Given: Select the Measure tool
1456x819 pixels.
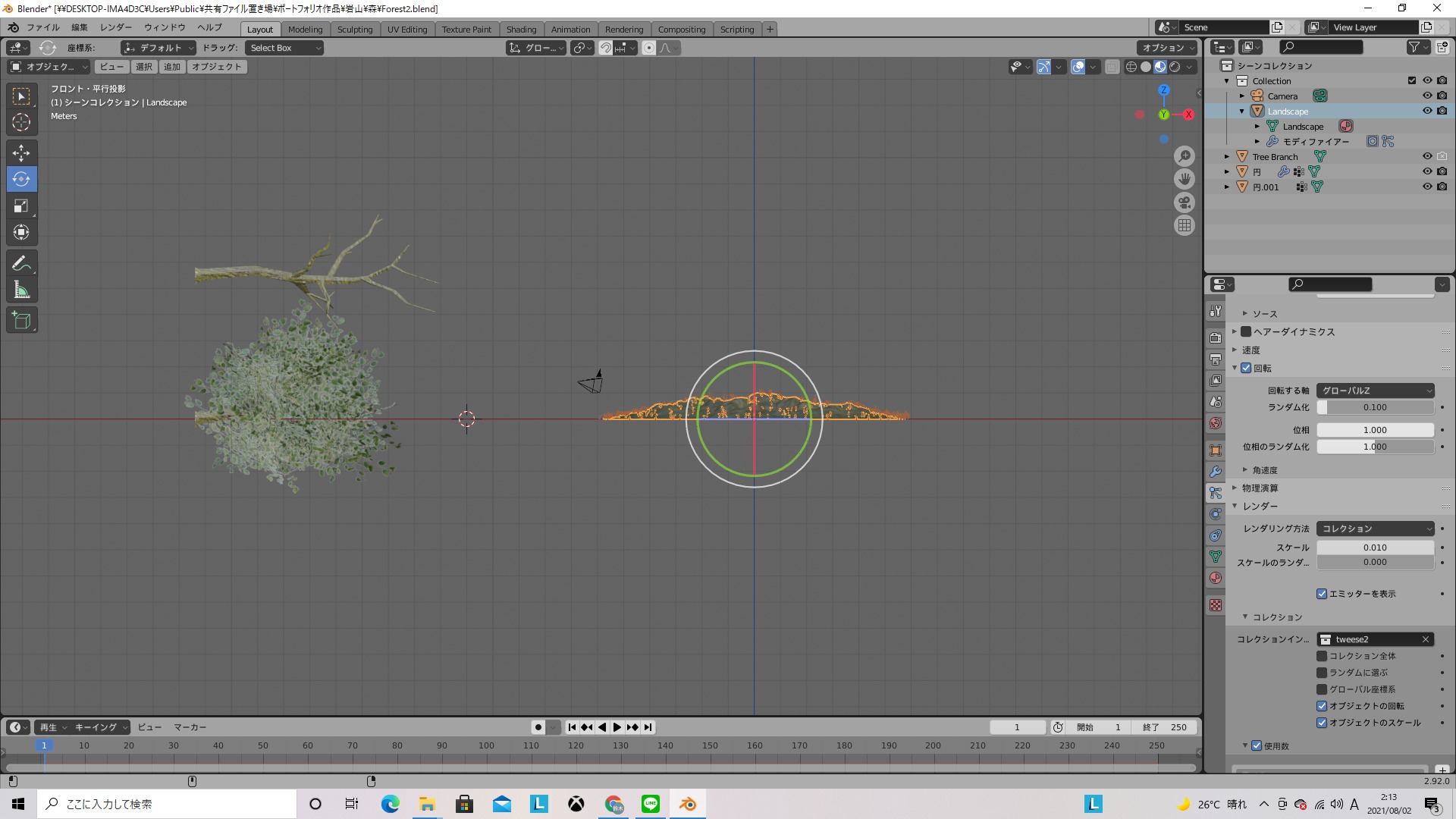Looking at the screenshot, I should 21,290.
